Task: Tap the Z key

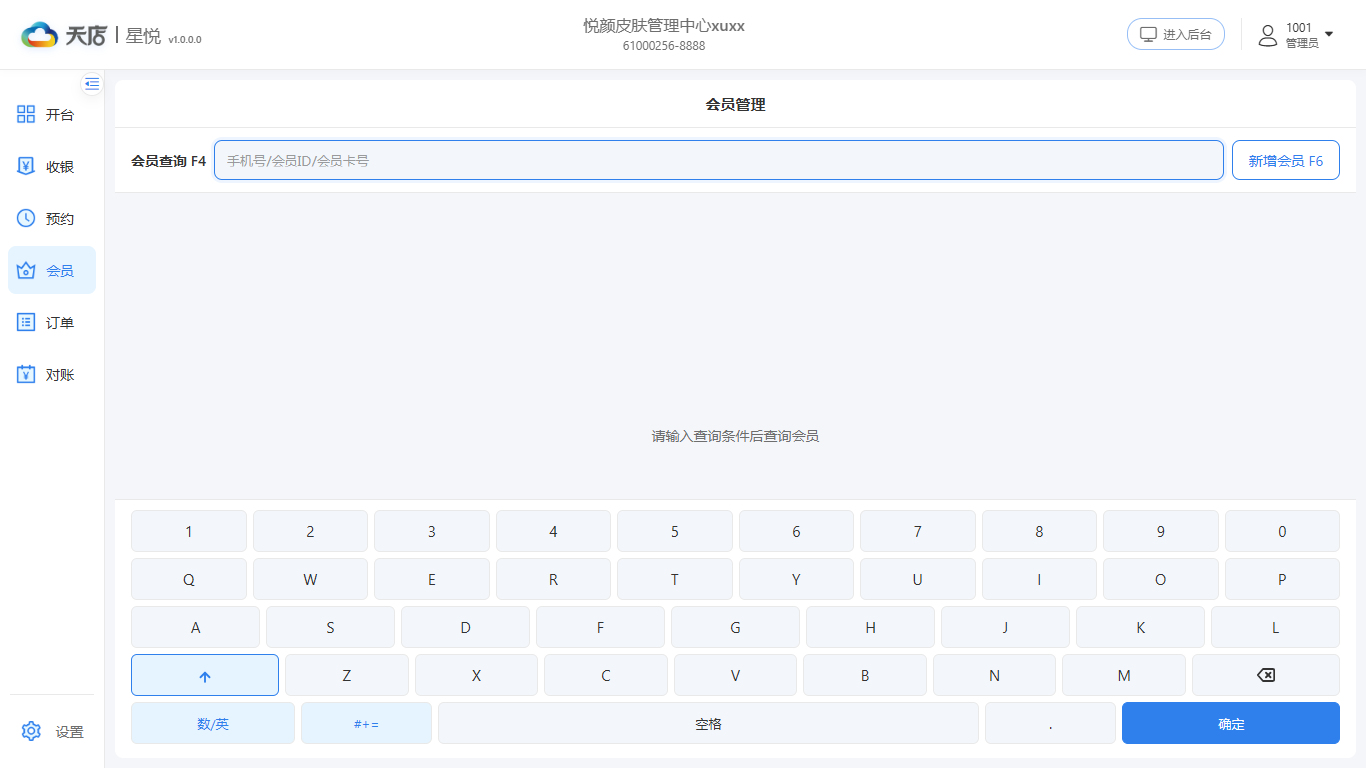Action: [347, 675]
